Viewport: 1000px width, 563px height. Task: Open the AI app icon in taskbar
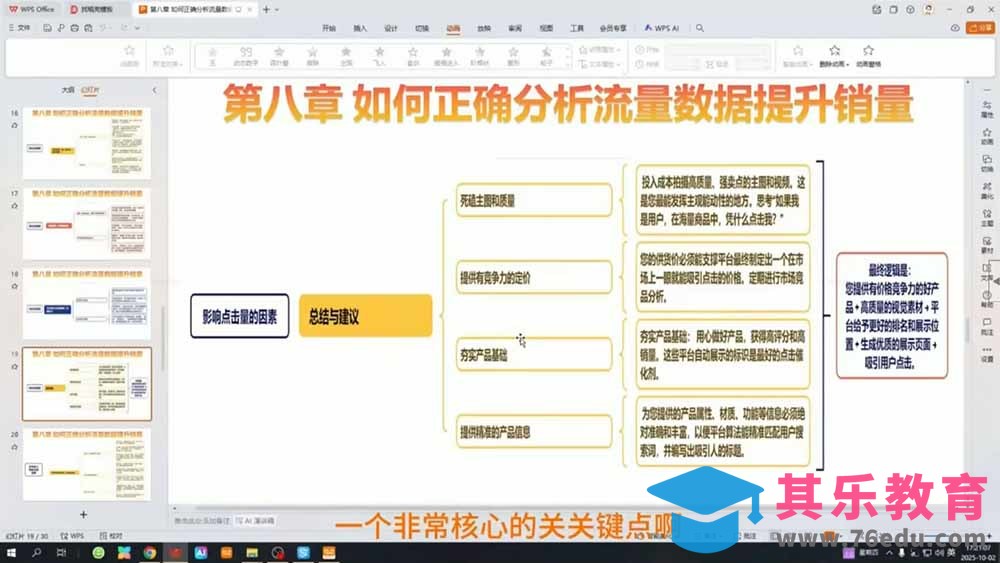point(201,553)
